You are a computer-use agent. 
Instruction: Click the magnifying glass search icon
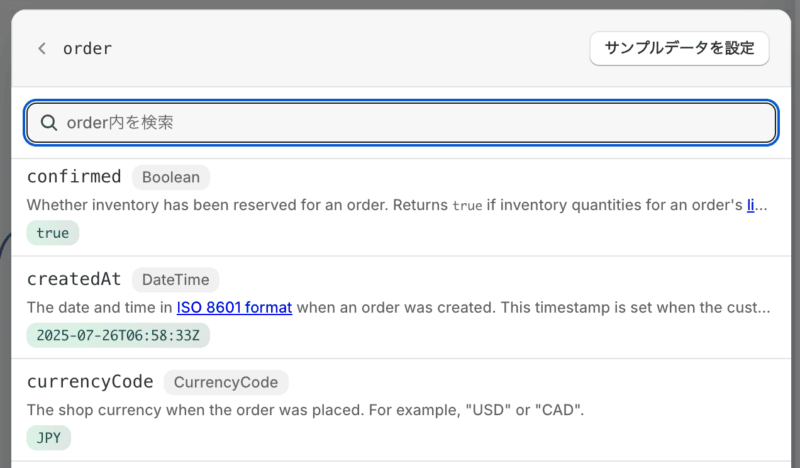coord(49,123)
